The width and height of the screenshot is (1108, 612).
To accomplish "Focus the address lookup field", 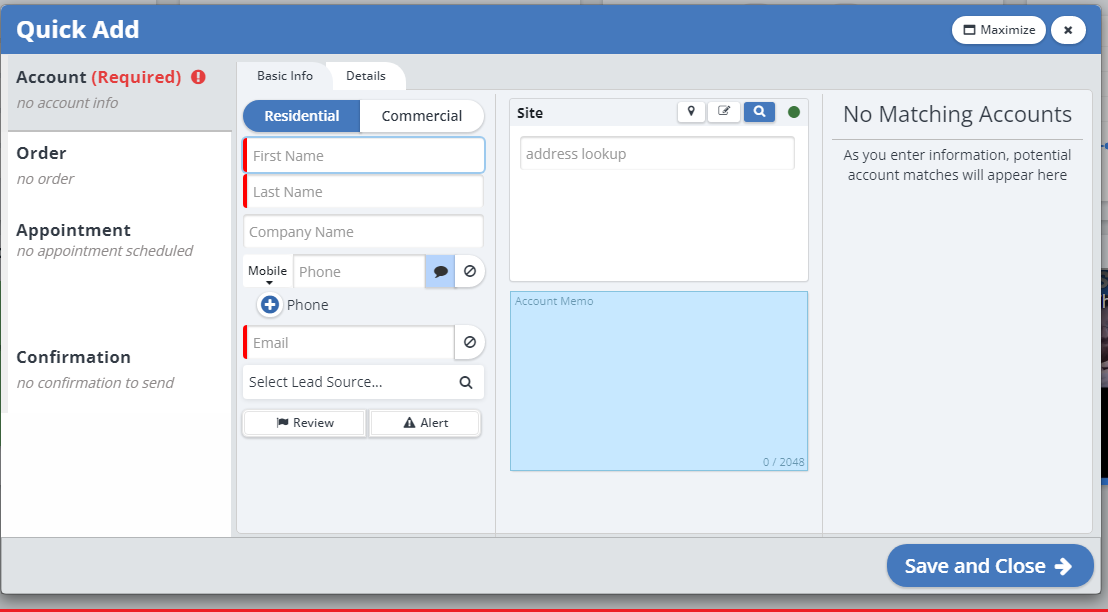I will (657, 154).
